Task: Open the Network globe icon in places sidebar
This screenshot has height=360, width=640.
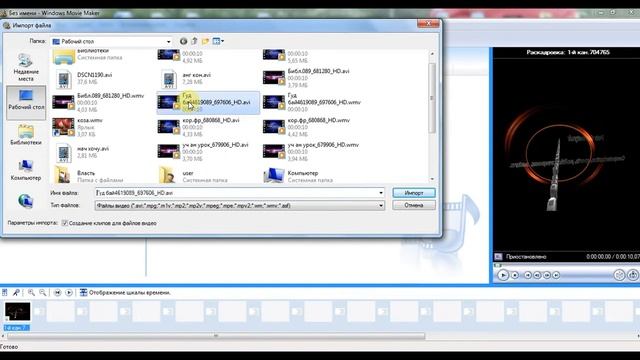Action: [x=25, y=201]
